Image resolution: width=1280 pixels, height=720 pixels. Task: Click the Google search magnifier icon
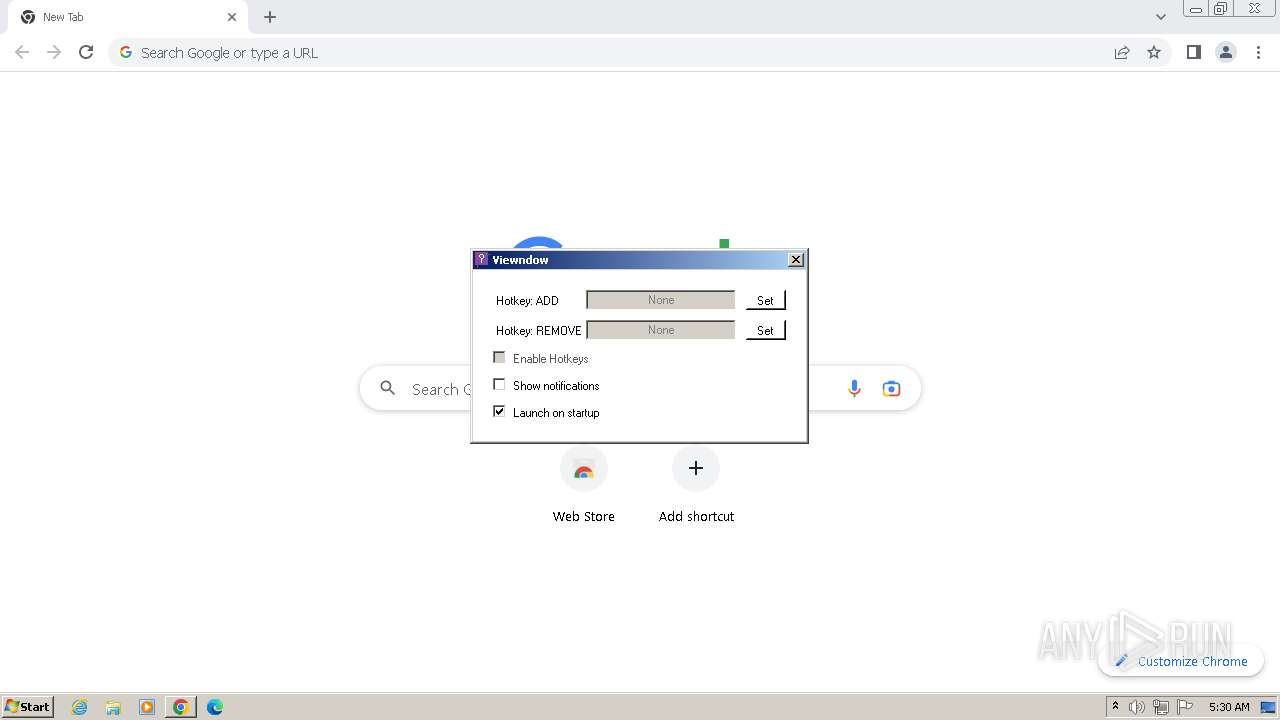388,389
